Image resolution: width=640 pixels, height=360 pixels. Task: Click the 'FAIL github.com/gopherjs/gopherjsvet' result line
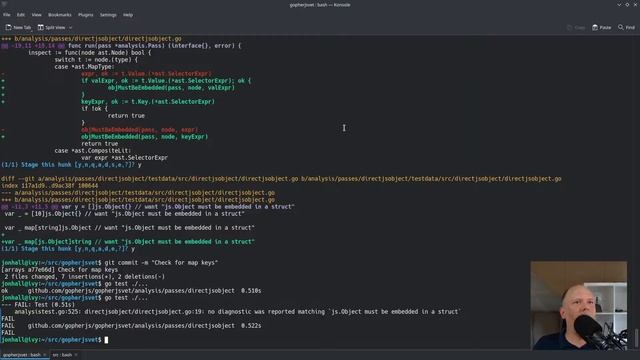(x=131, y=326)
